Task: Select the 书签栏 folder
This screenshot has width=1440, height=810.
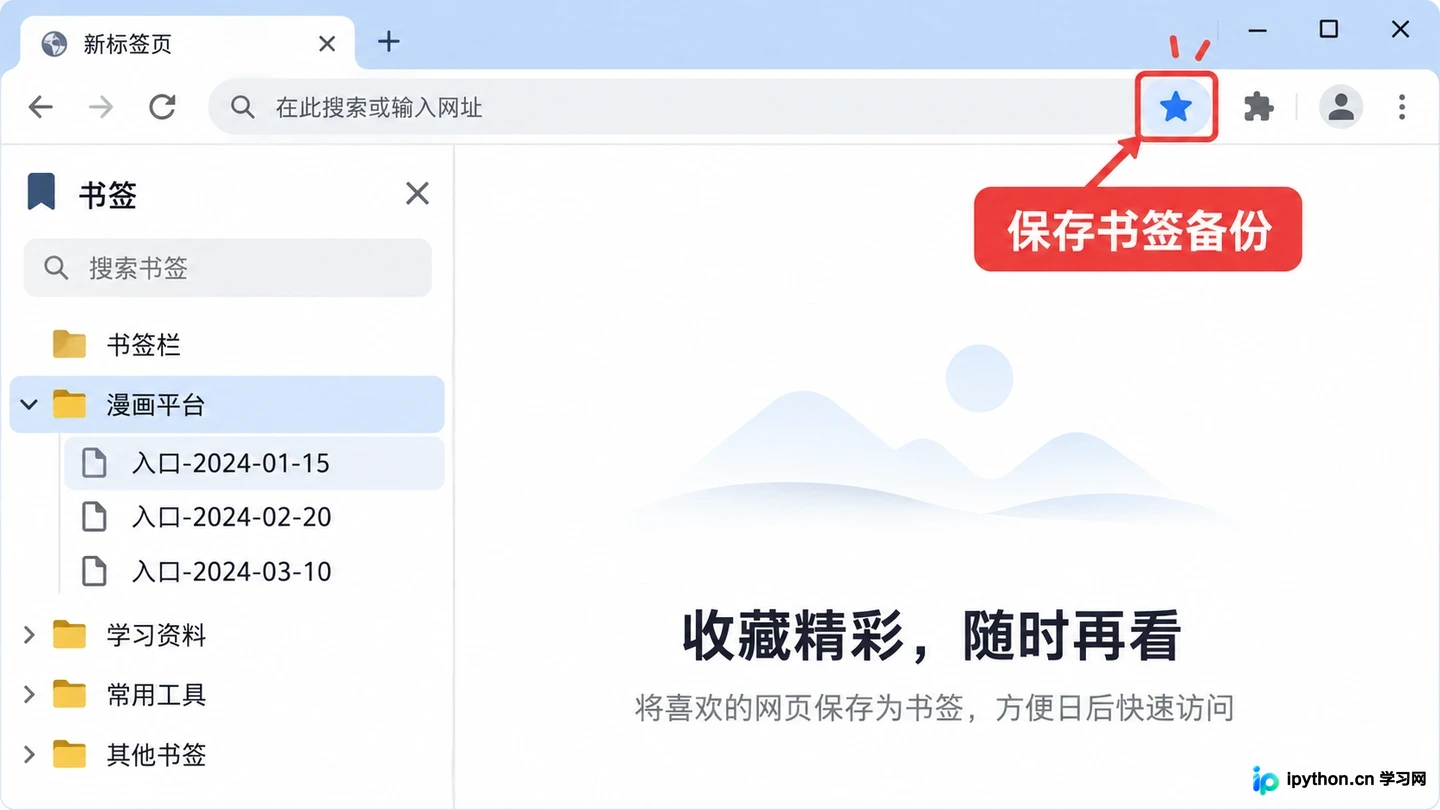Action: tap(227, 345)
